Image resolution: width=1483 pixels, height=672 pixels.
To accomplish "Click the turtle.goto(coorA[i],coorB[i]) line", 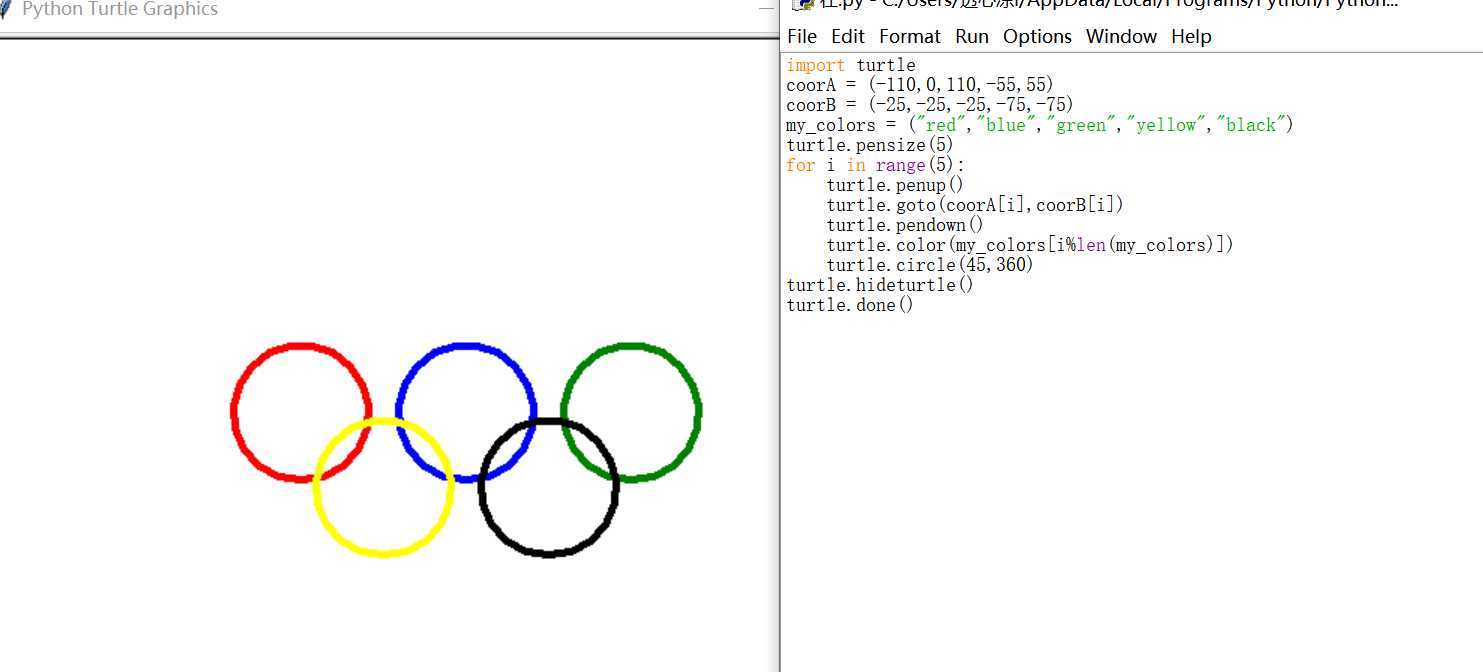I will pos(975,205).
